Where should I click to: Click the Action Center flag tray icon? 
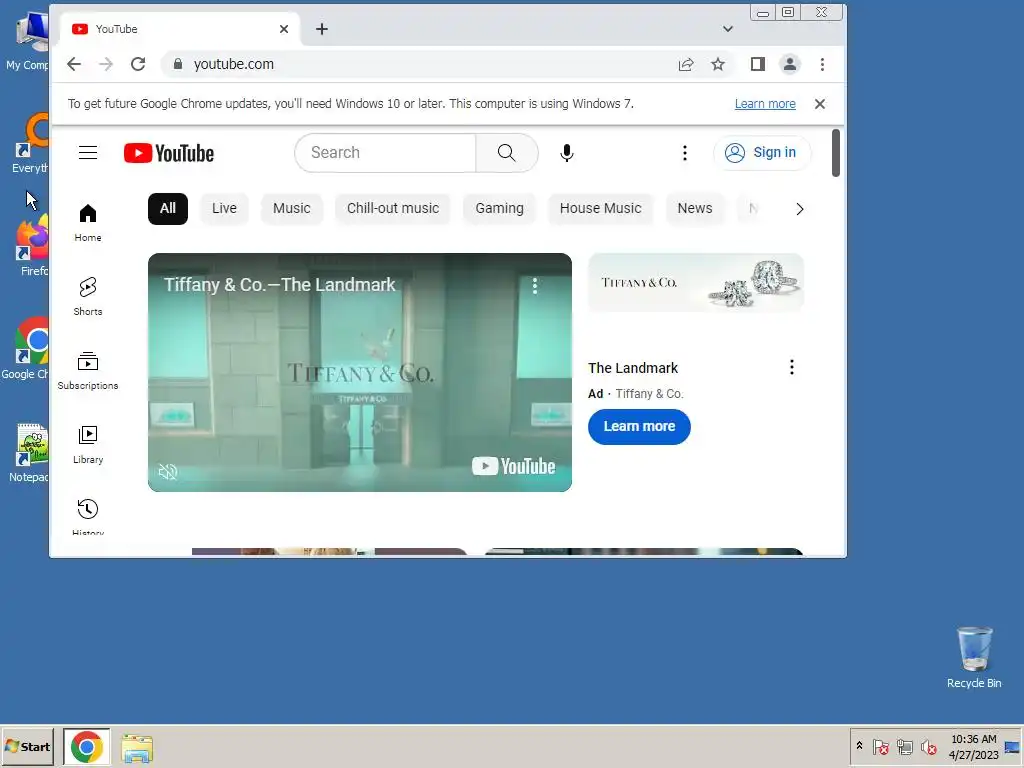880,746
